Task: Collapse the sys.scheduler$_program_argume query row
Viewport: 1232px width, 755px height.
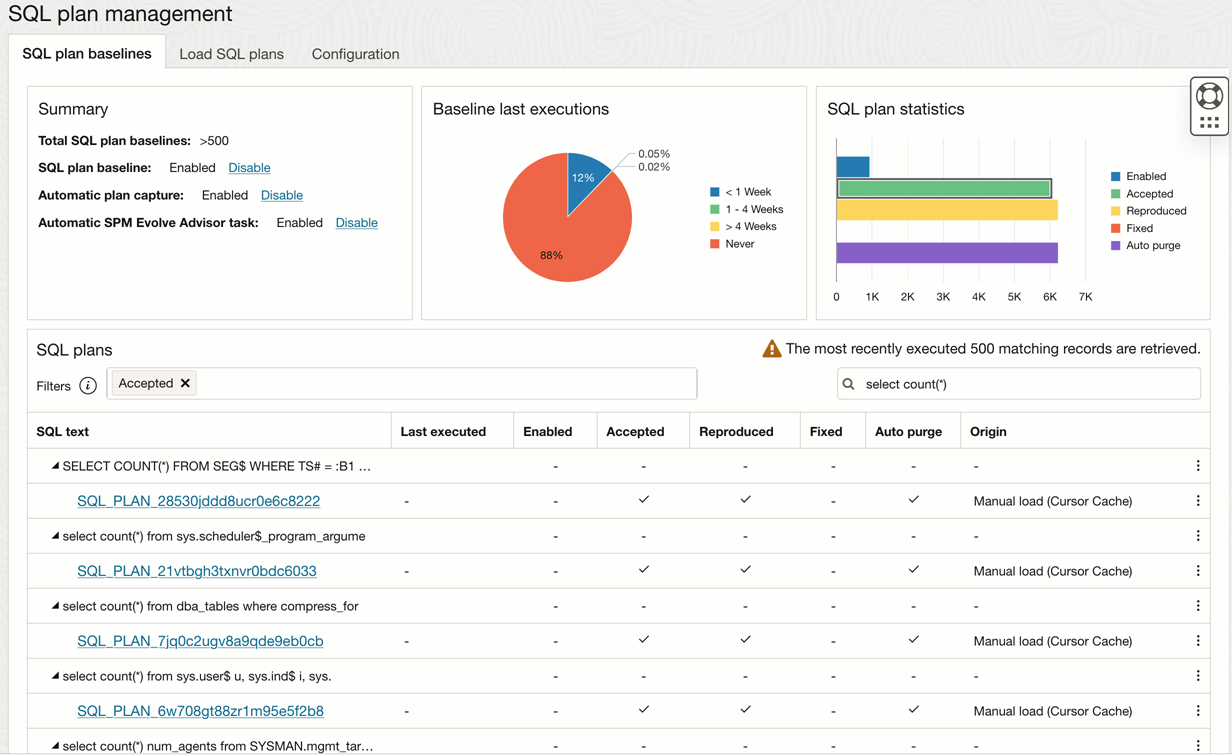Action: click(55, 536)
